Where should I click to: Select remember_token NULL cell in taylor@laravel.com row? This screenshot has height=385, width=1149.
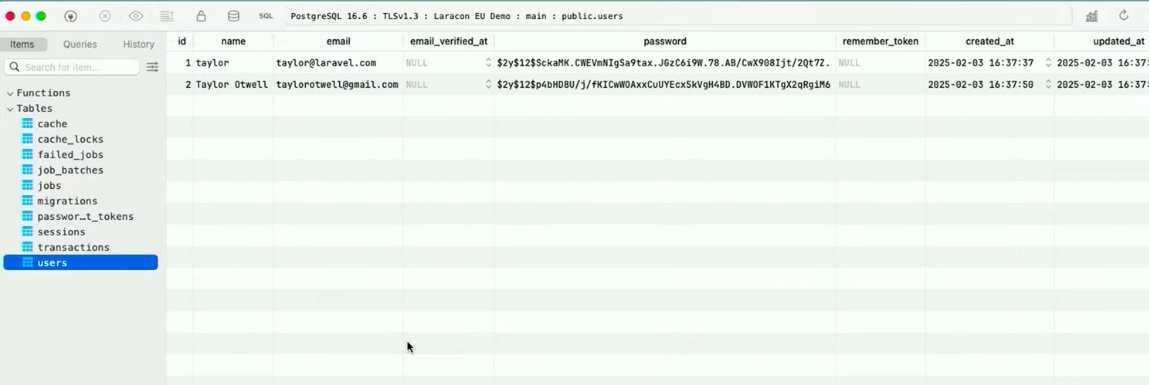880,63
